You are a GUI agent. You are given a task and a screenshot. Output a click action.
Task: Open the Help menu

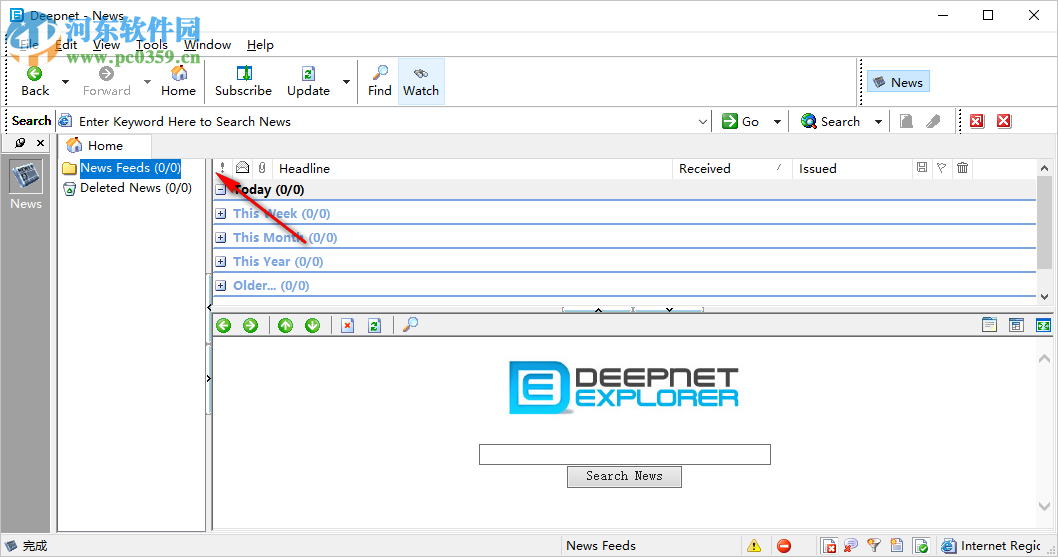click(x=260, y=45)
